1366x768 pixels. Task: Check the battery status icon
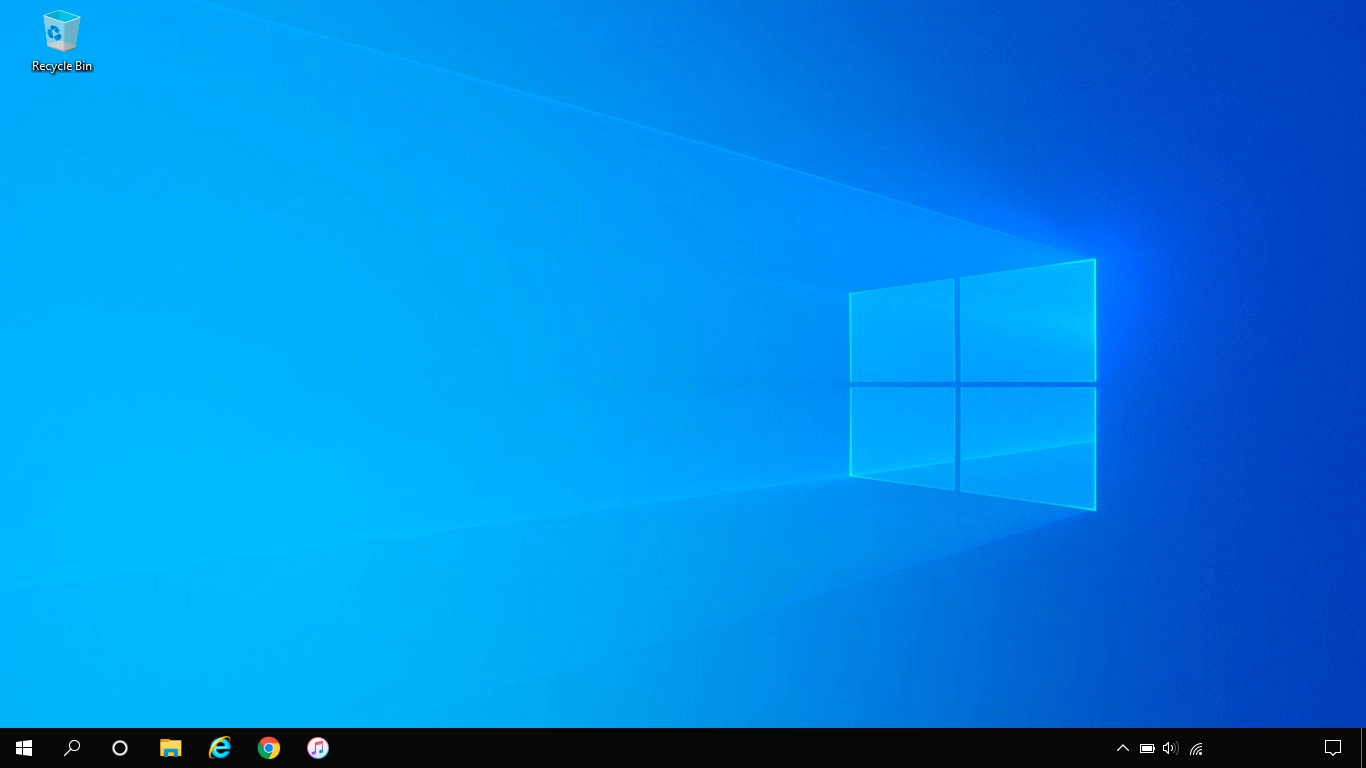click(x=1146, y=747)
